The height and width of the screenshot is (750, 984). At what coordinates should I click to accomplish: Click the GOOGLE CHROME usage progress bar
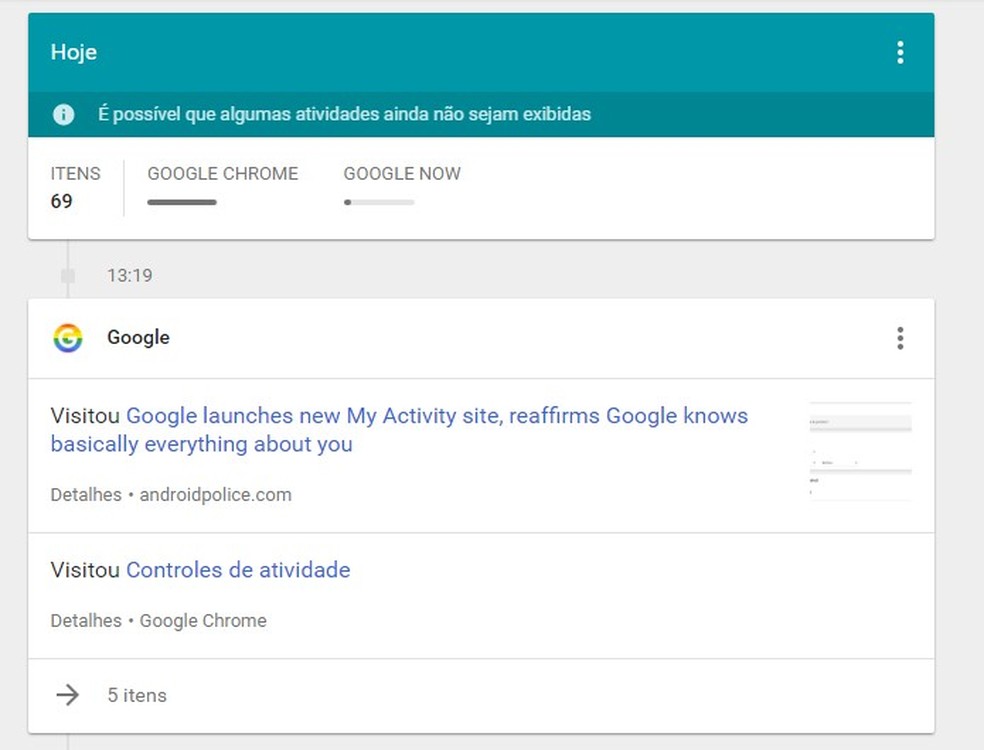[x=181, y=201]
